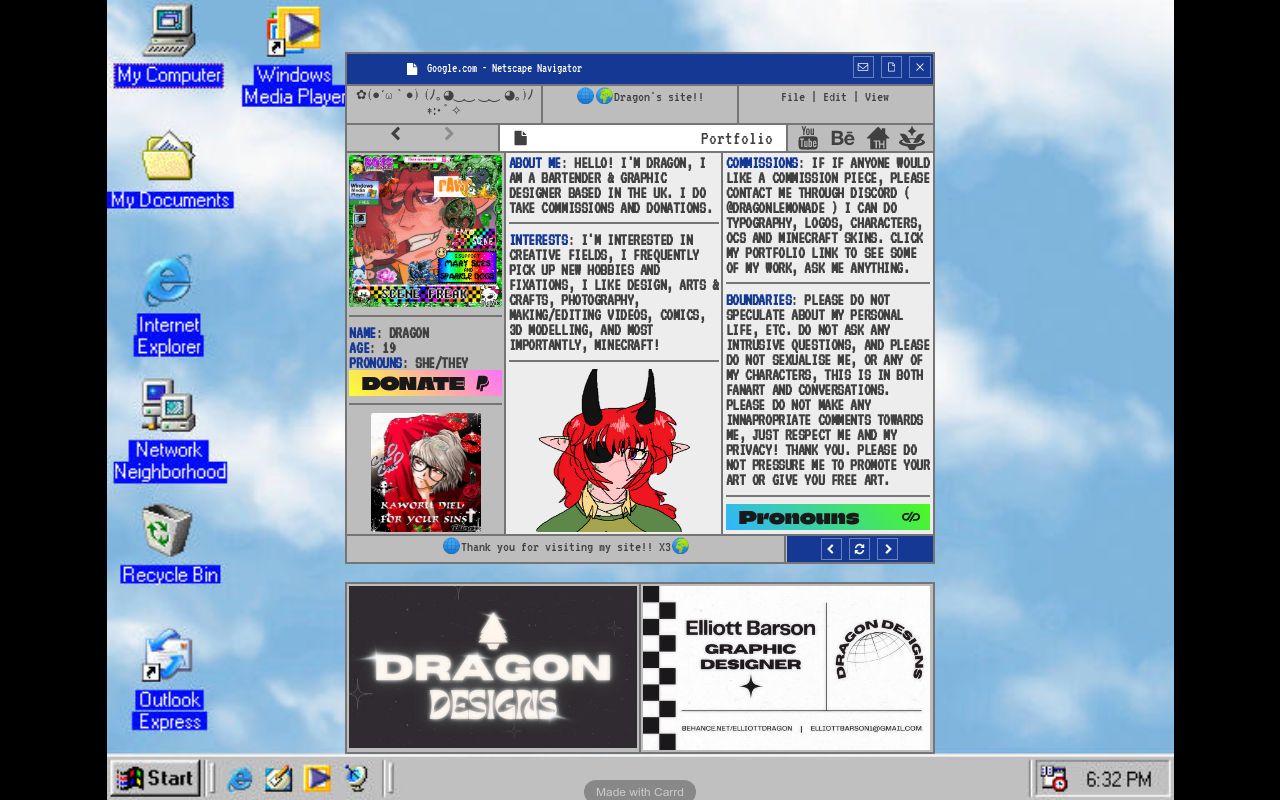The height and width of the screenshot is (800, 1280).
Task: Refresh the site using the reload icon
Action: 859,548
